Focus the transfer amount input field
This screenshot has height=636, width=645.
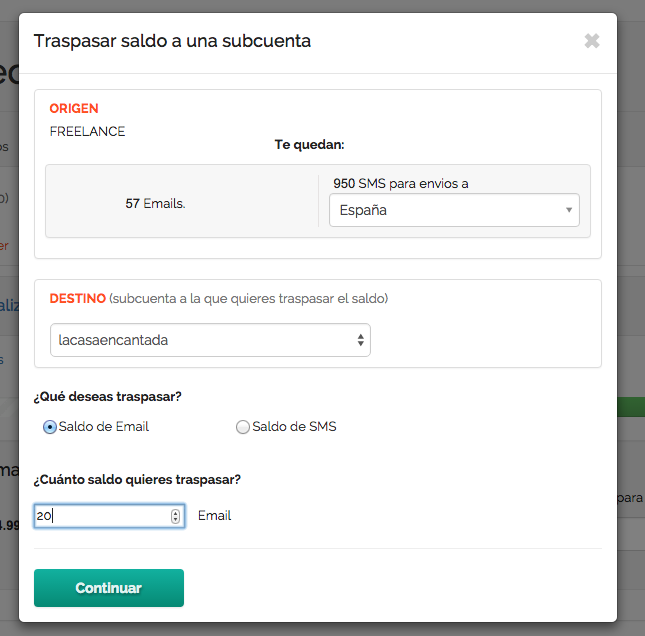[100, 516]
